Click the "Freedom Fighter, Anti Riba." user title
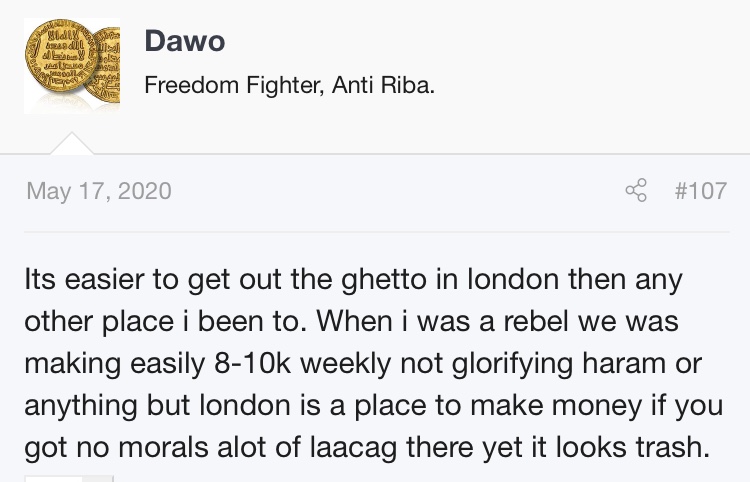The image size is (750, 482). pyautogui.click(x=290, y=85)
